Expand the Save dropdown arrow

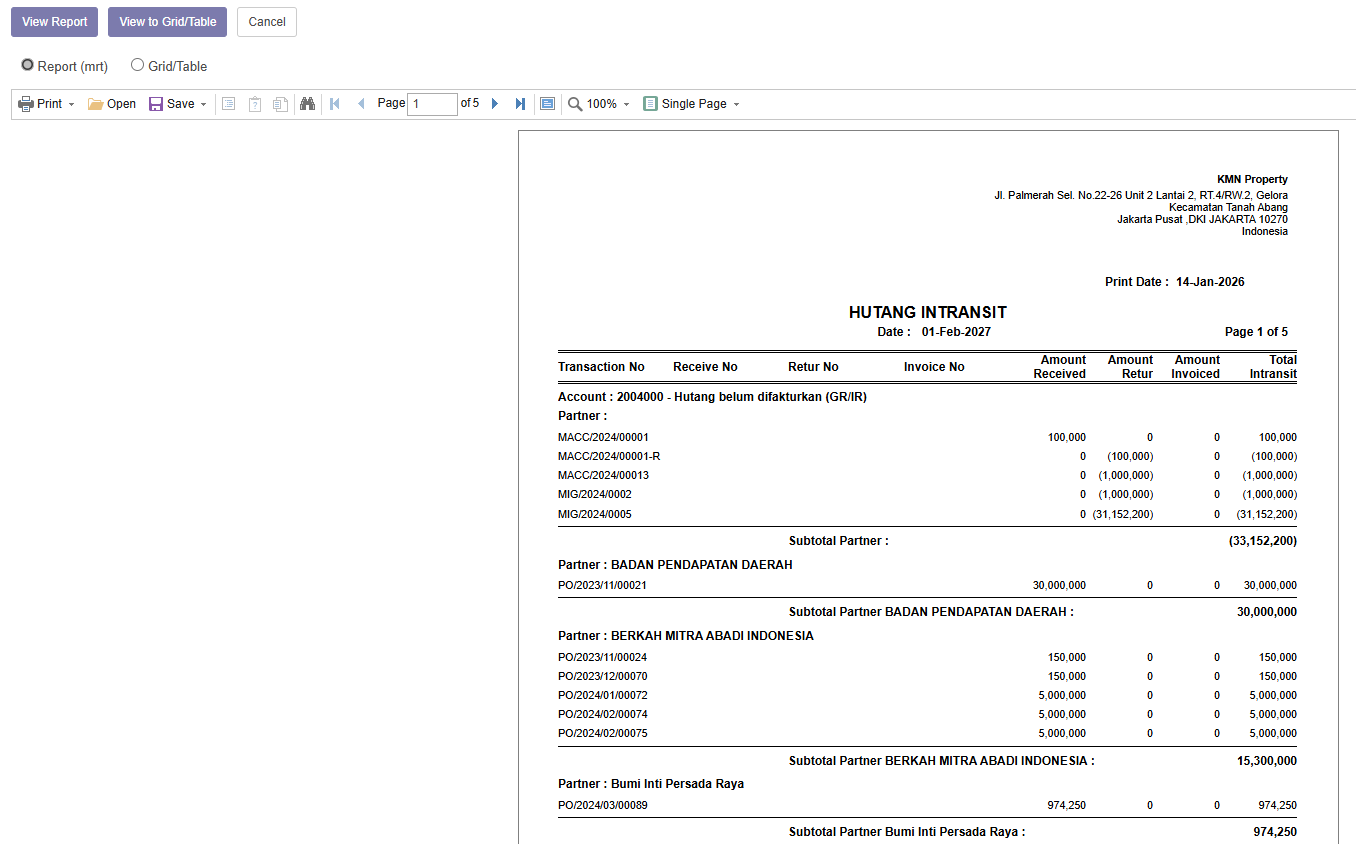pos(203,105)
